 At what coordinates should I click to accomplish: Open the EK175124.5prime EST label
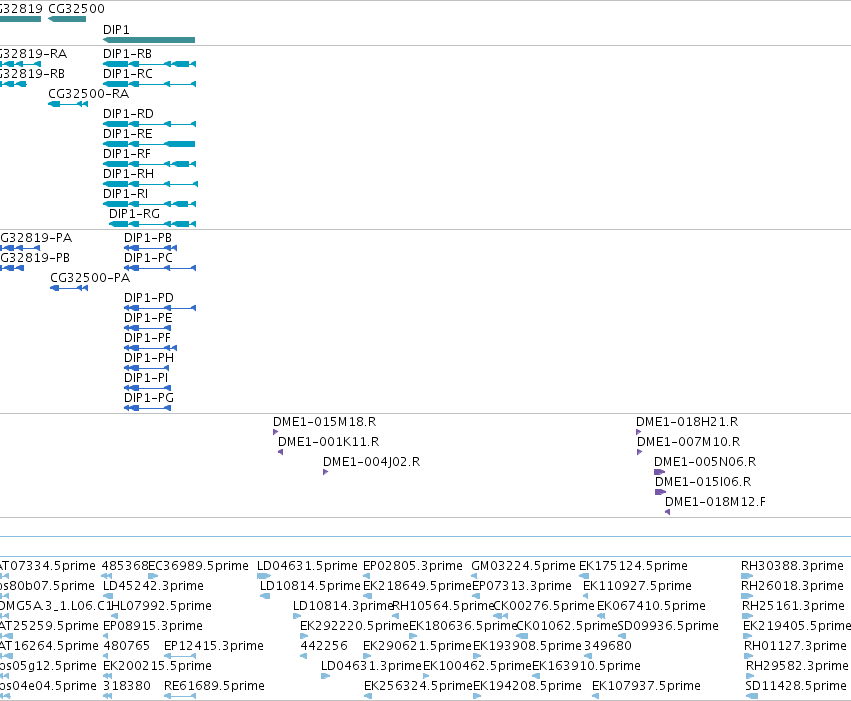pos(633,566)
